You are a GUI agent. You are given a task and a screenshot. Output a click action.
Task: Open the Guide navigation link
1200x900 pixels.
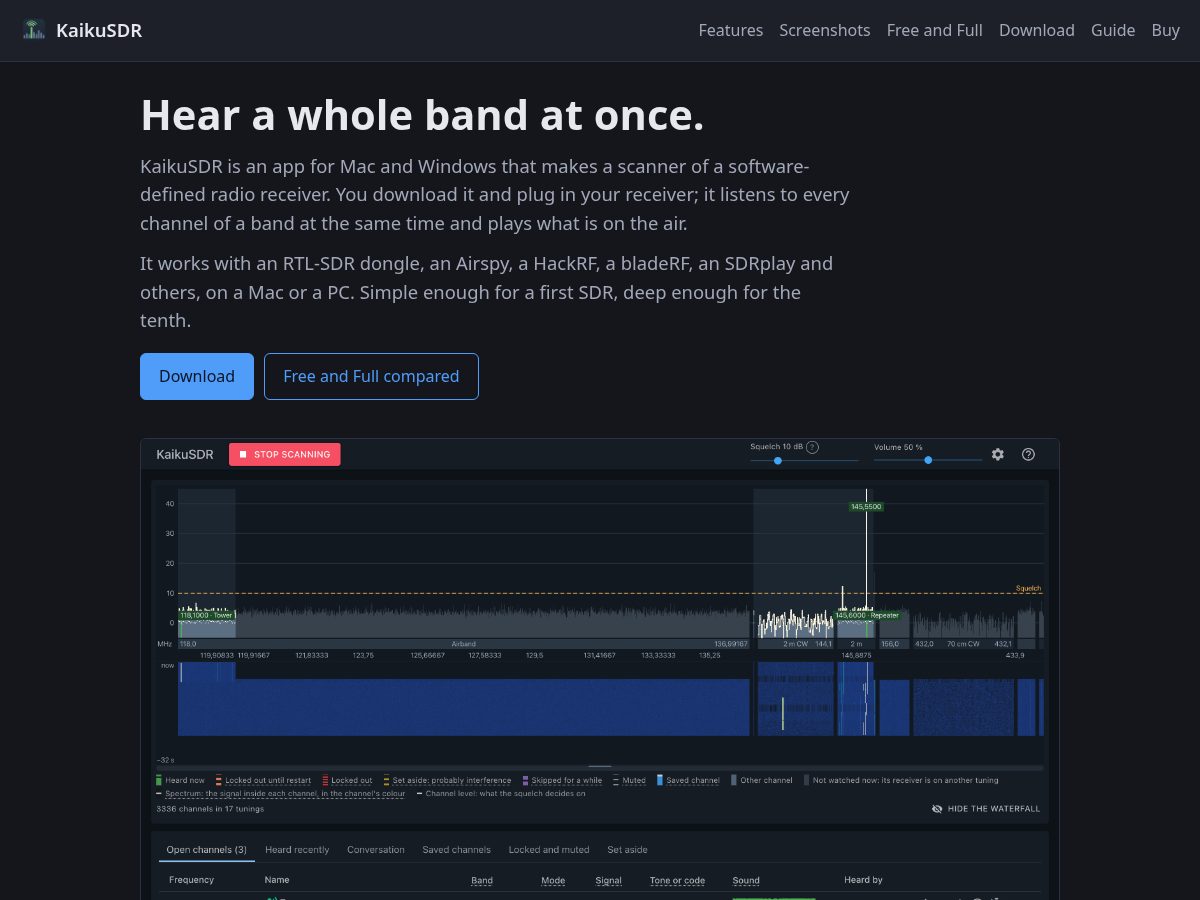(x=1113, y=30)
